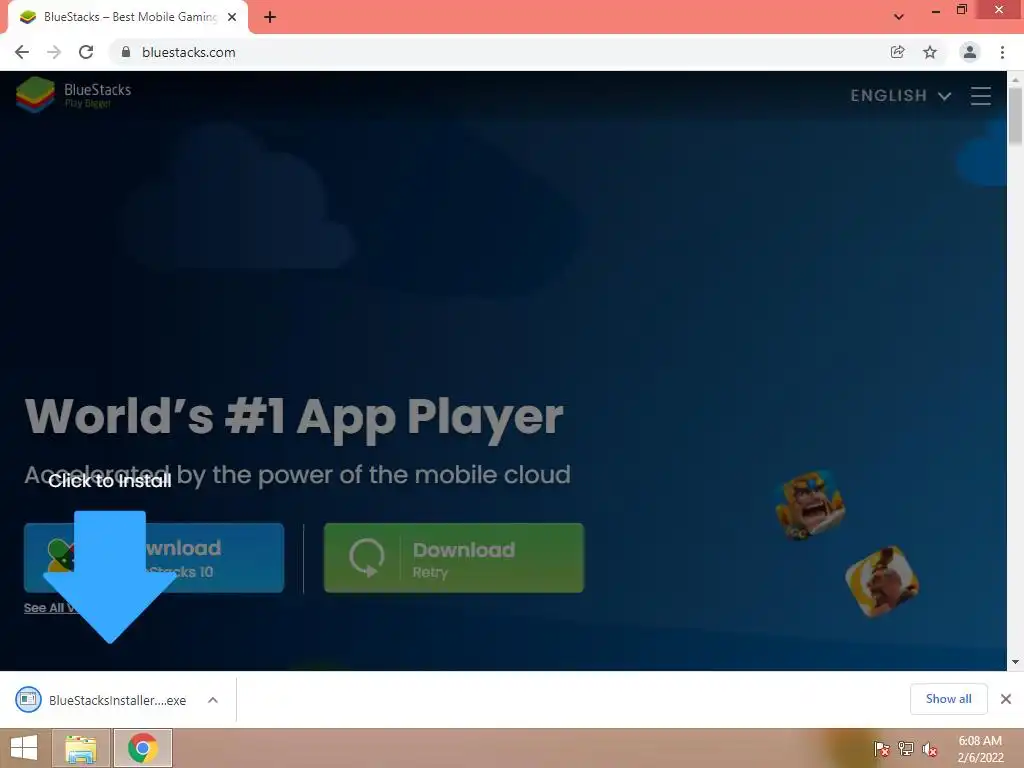Image resolution: width=1024 pixels, height=768 pixels.
Task: Click Show all downloads
Action: 948,699
